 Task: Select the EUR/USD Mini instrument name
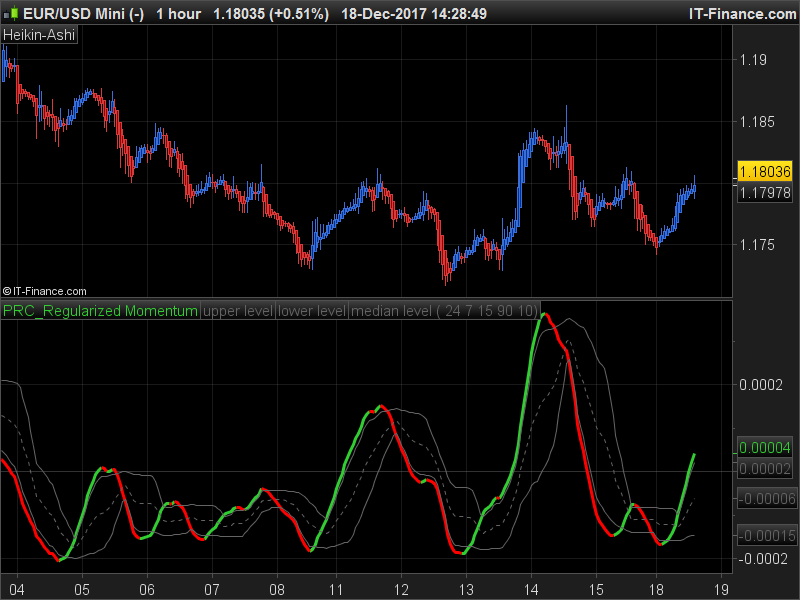[84, 14]
